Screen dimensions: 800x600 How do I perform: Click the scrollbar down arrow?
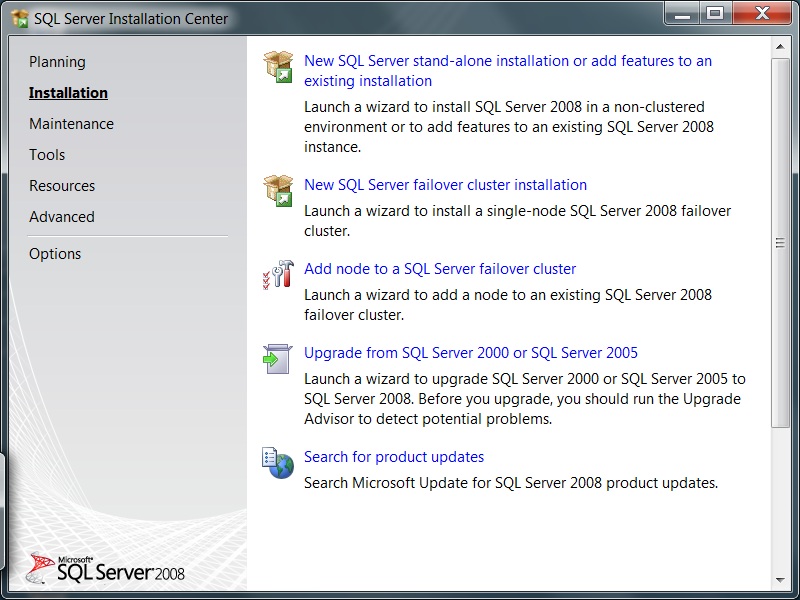(780, 580)
